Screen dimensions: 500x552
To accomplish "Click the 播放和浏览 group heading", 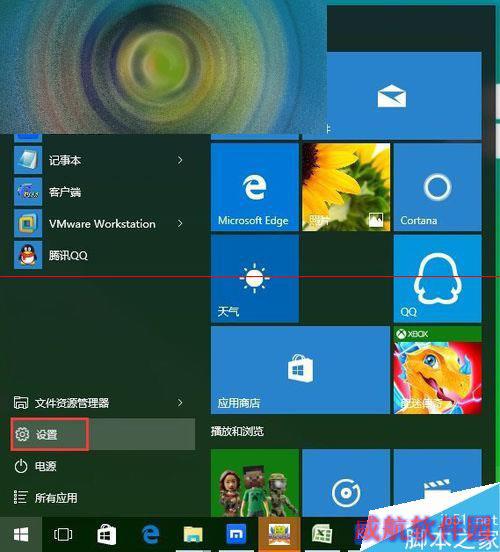I will (x=237, y=431).
